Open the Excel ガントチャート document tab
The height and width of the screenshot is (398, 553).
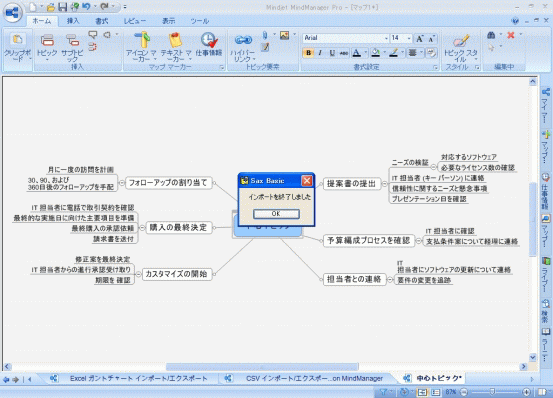[138, 379]
